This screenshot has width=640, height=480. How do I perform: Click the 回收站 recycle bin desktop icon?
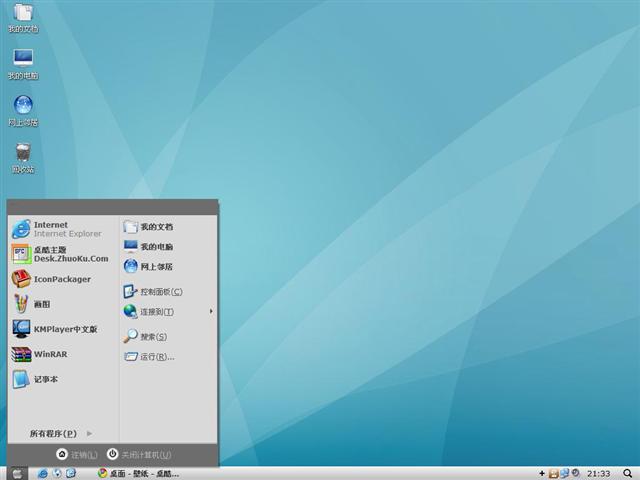tap(23, 155)
